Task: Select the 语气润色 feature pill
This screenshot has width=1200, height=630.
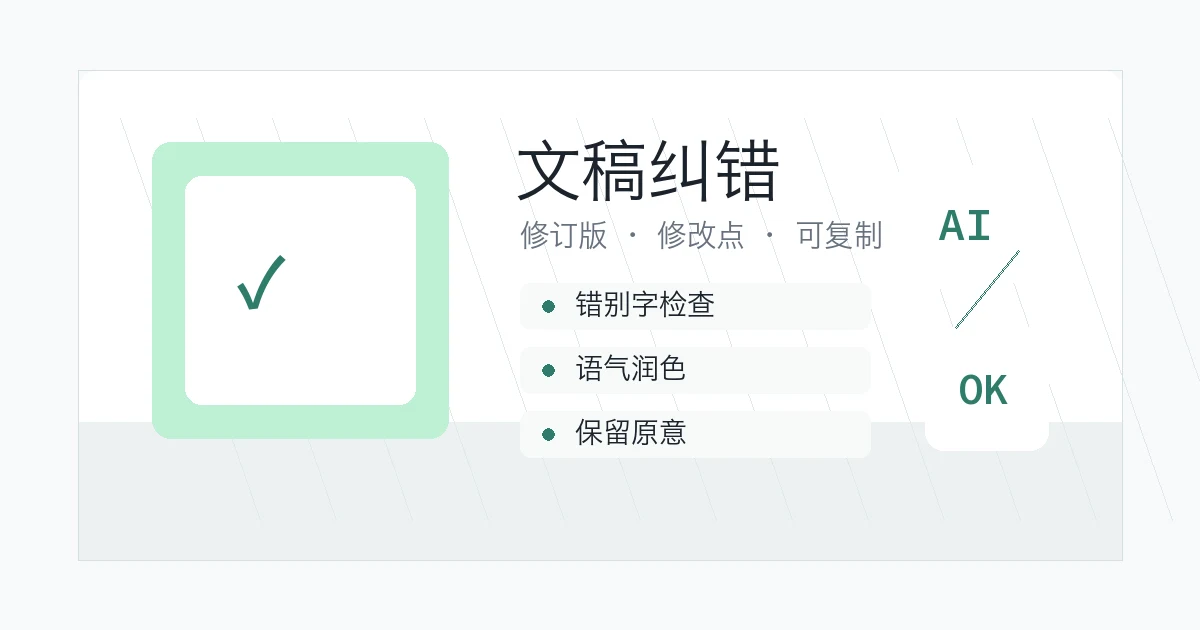Action: 695,370
